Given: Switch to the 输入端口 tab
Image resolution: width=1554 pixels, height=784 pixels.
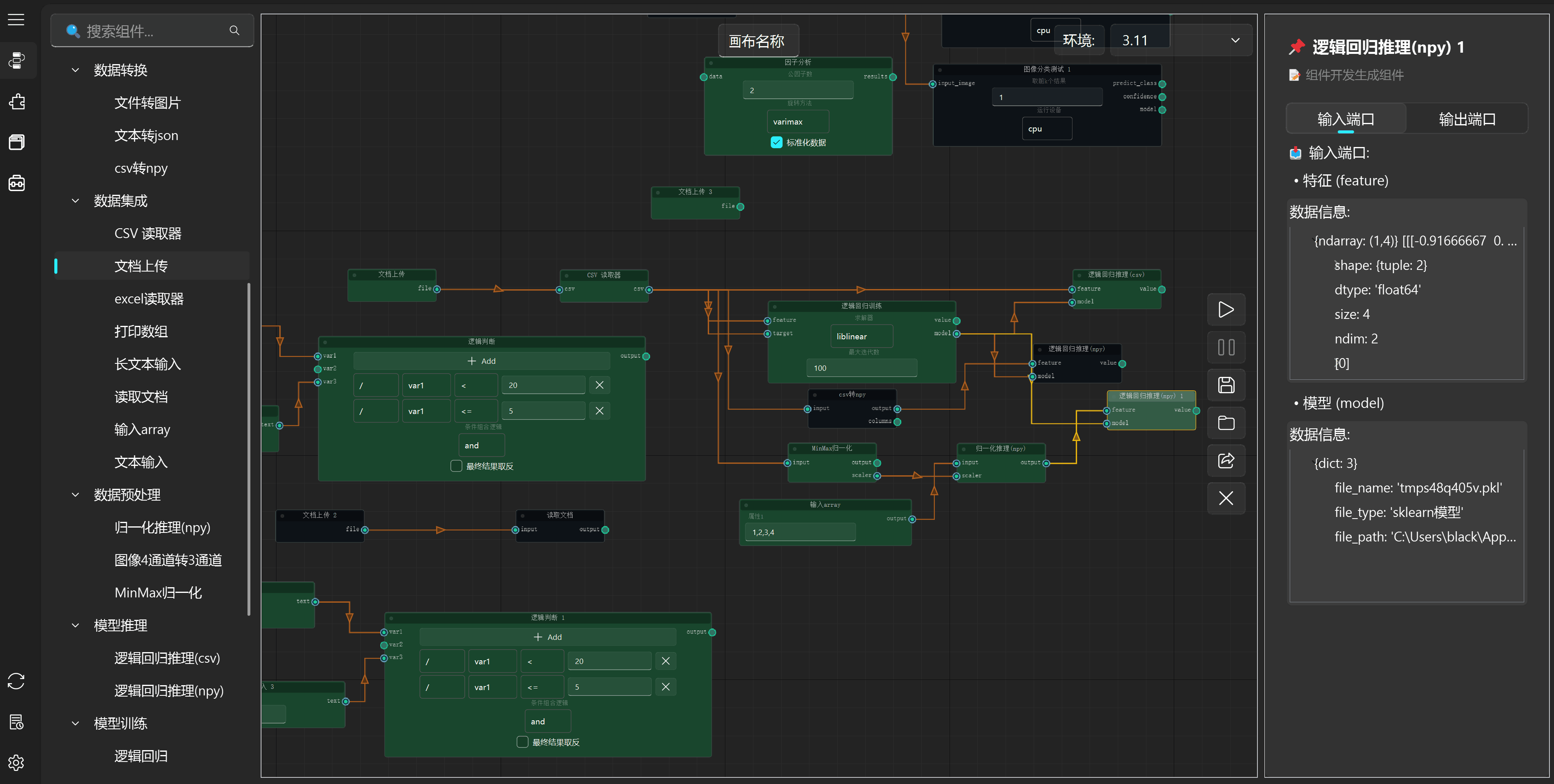Looking at the screenshot, I should coord(1346,119).
